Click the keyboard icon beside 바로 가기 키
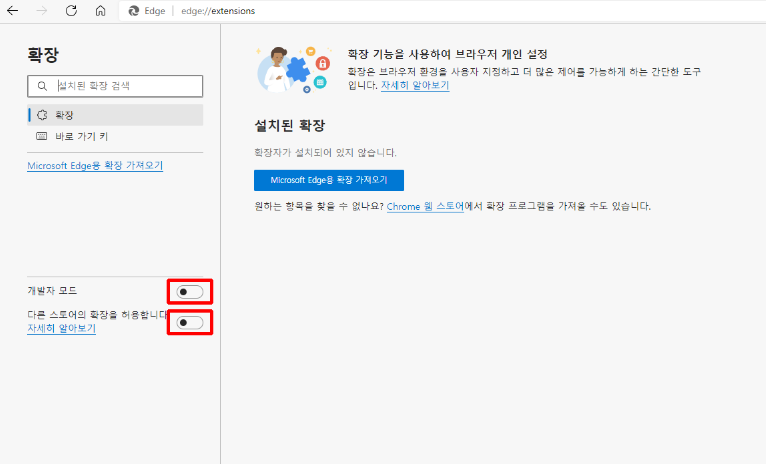The image size is (766, 464). tap(42, 136)
